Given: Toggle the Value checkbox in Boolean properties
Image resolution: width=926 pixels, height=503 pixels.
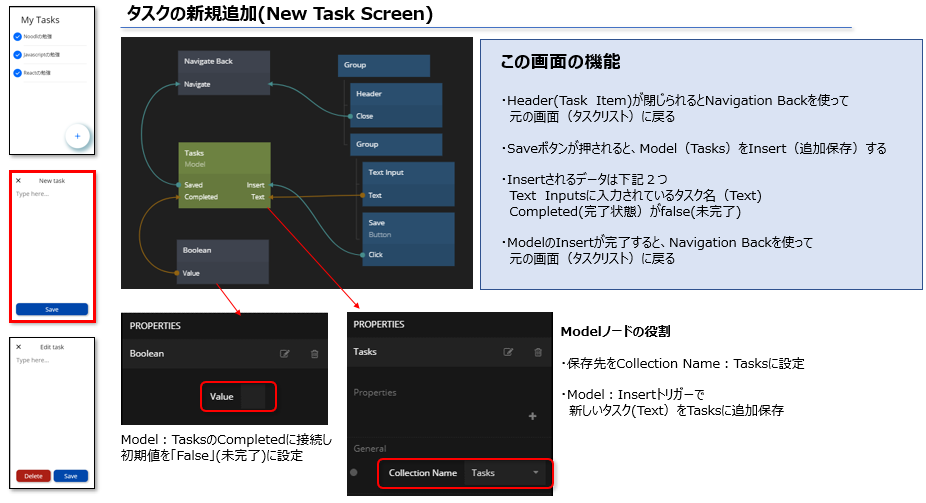Looking at the screenshot, I should click(x=253, y=397).
